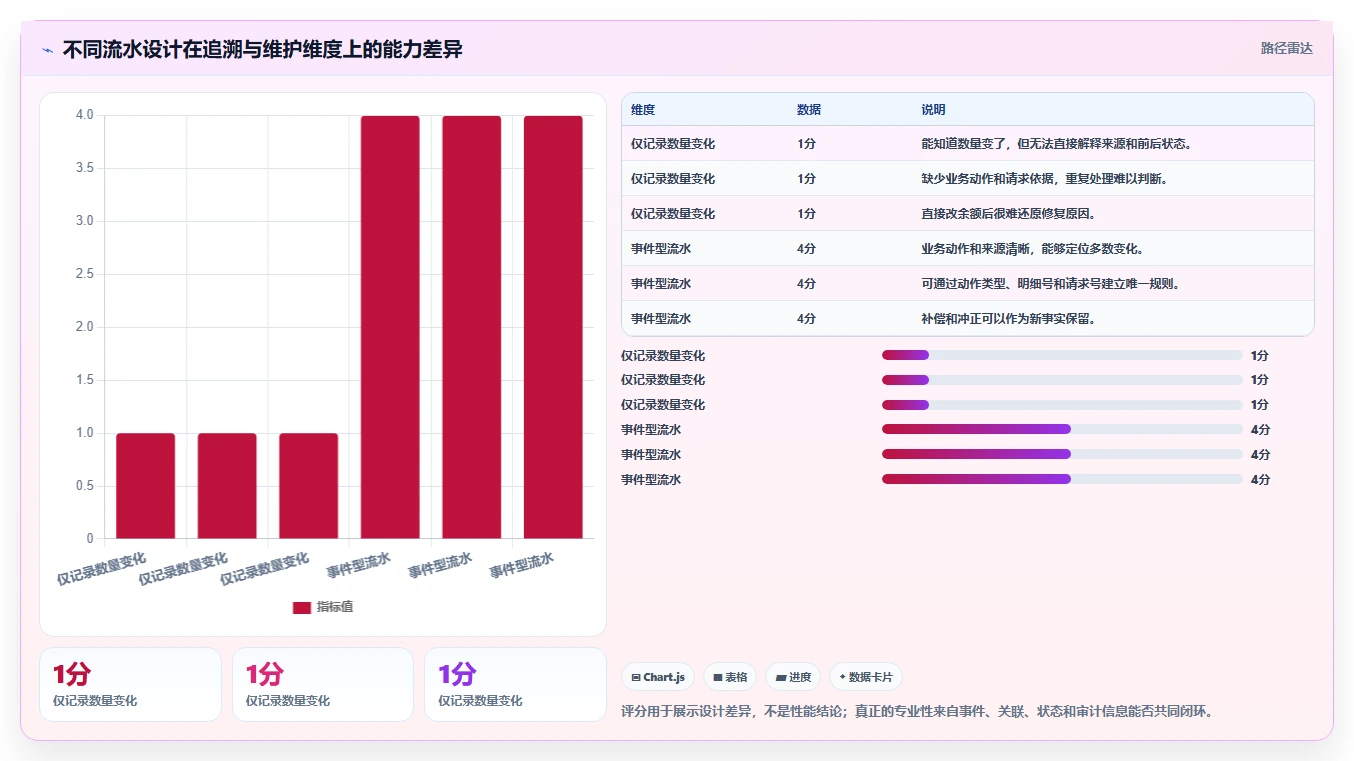Select row text 缺少业务动作和请求依据，重复处理难以判断。

(1044, 179)
